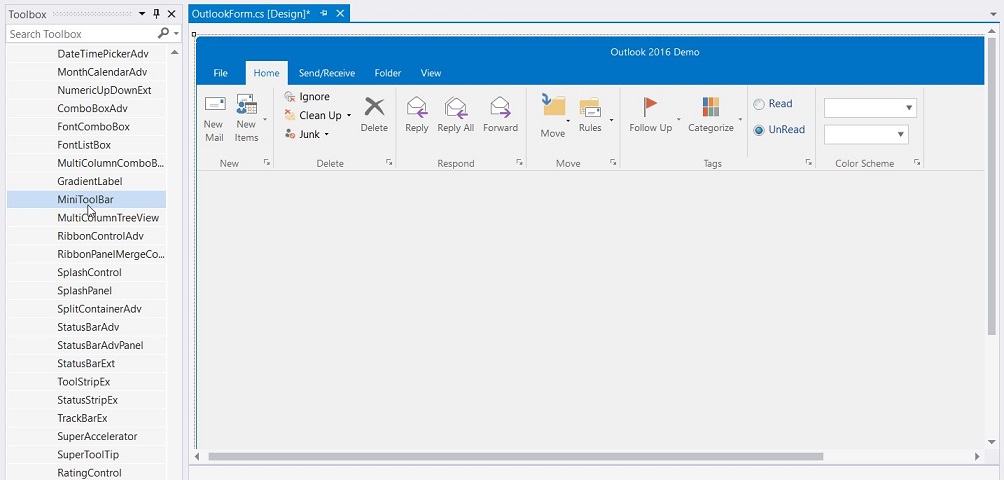Click the Junk icon
Viewport: 1004px width, 480px height.
(x=290, y=134)
